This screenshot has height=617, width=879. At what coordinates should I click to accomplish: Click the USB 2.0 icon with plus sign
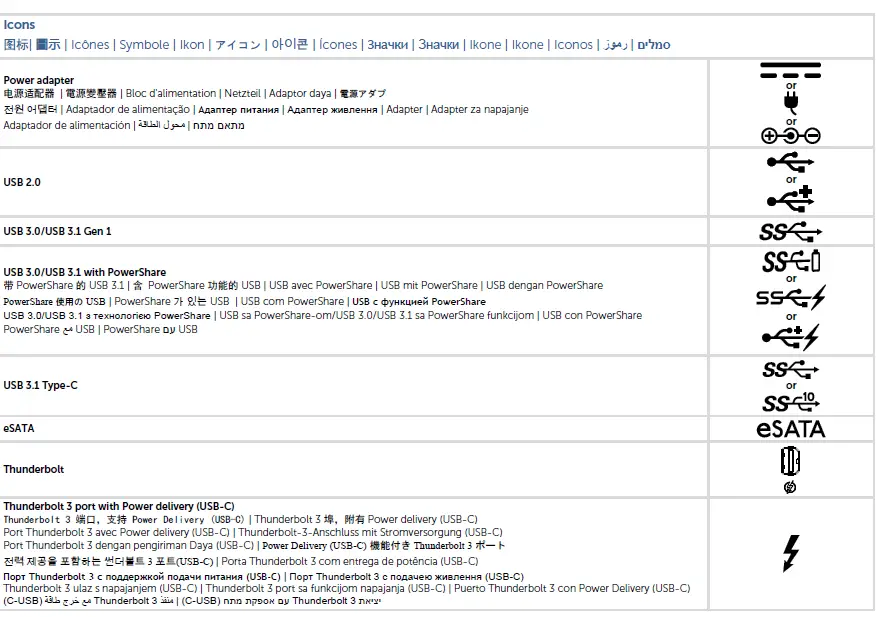(x=790, y=199)
